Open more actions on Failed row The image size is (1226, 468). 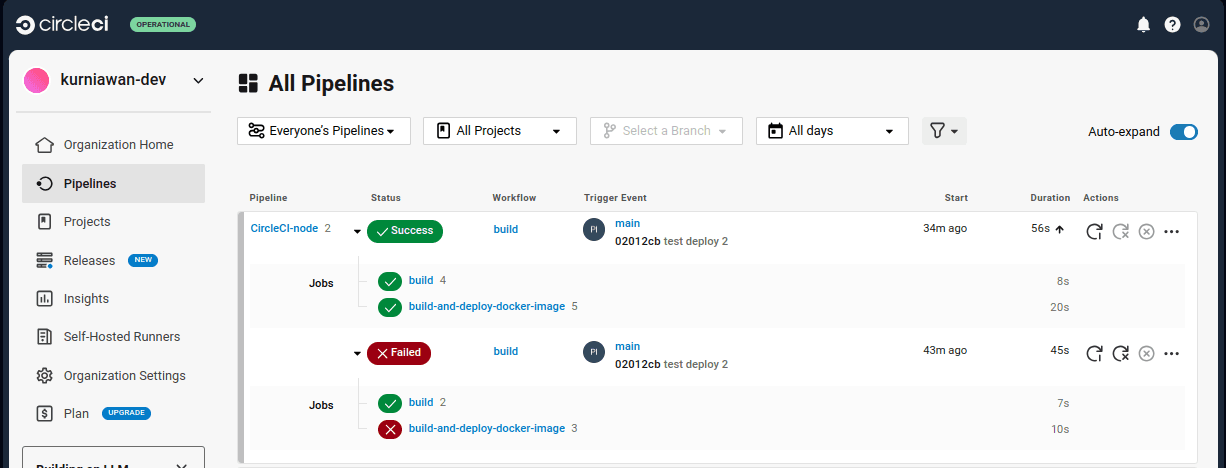pos(1172,354)
